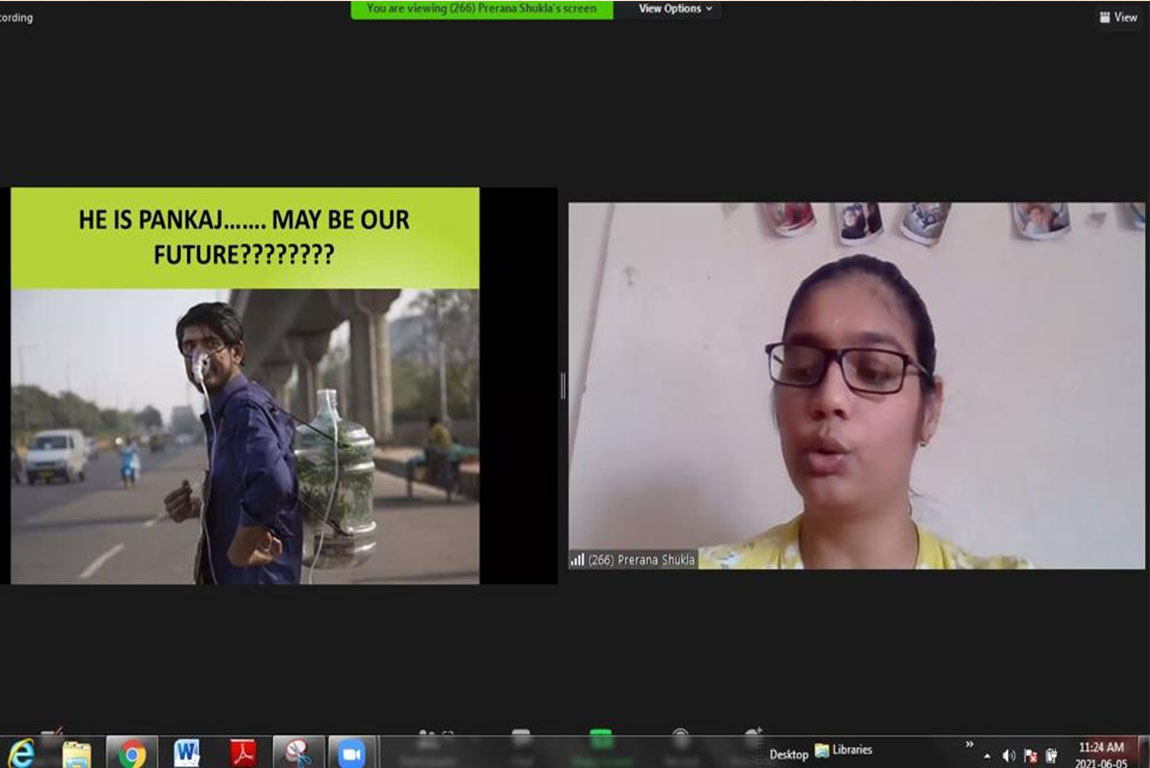Viewport: 1150px width, 768px height.
Task: Click the Zoom app icon in taskbar
Action: click(x=352, y=753)
